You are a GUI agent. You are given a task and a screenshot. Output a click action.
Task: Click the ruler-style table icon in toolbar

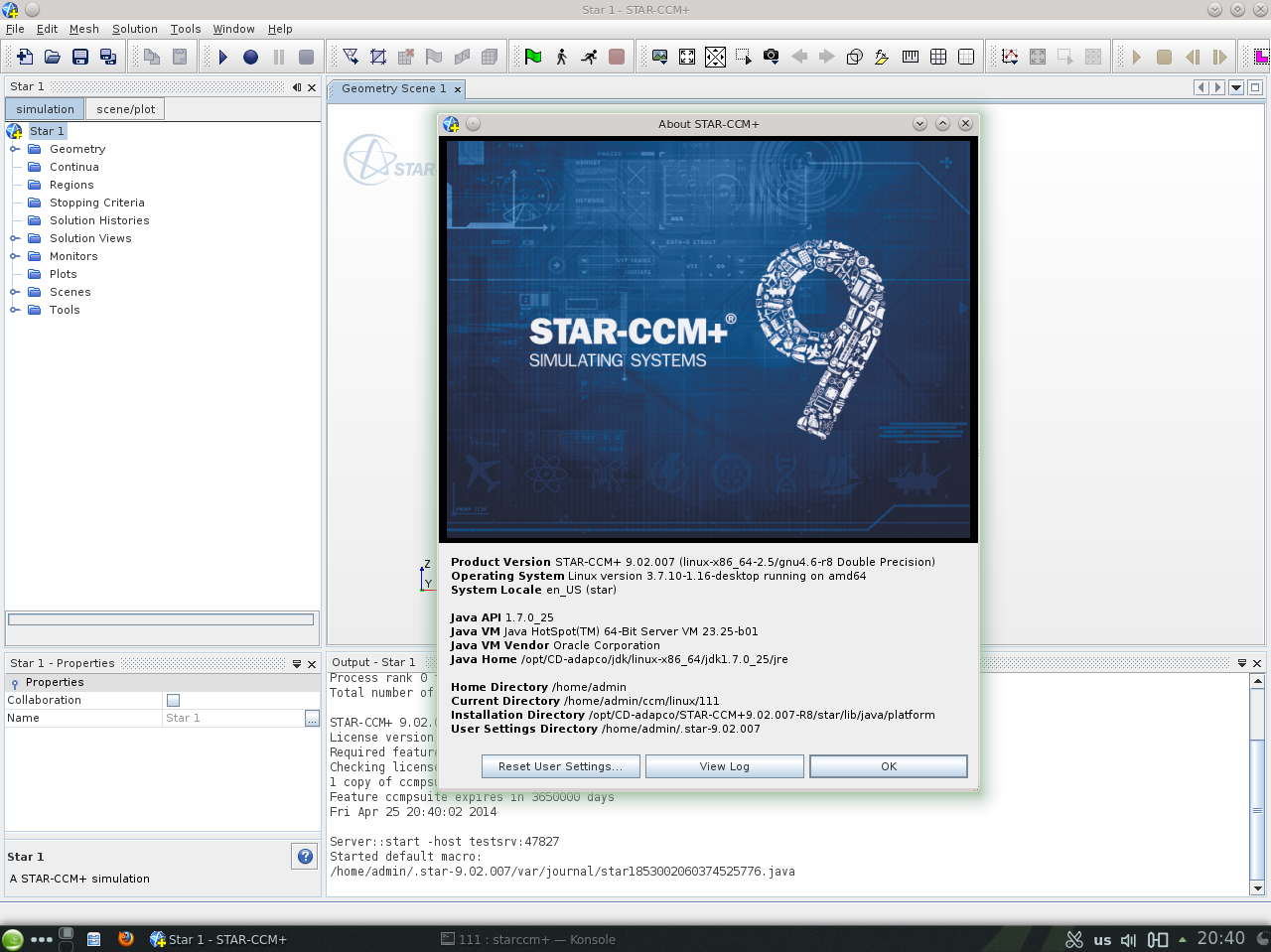(x=911, y=57)
